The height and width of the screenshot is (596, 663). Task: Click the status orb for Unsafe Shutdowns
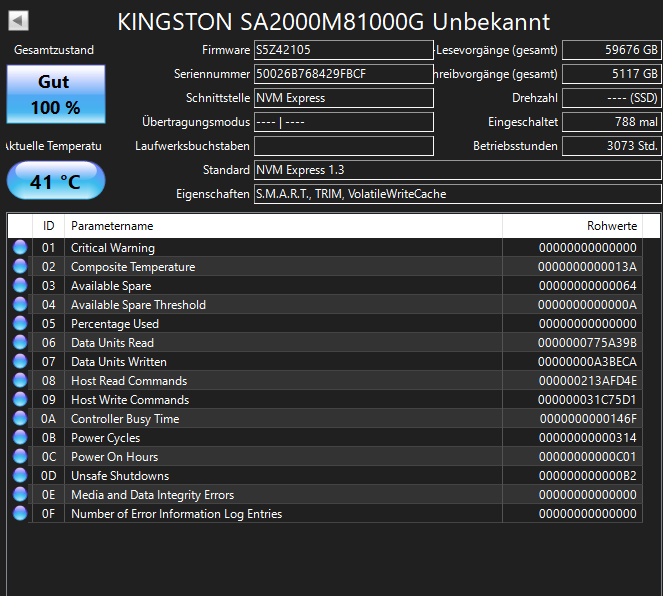(x=20, y=476)
